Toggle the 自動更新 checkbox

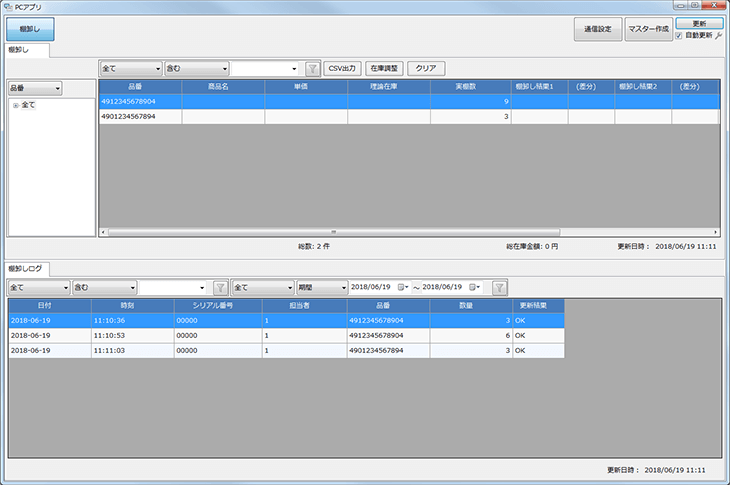coord(680,35)
